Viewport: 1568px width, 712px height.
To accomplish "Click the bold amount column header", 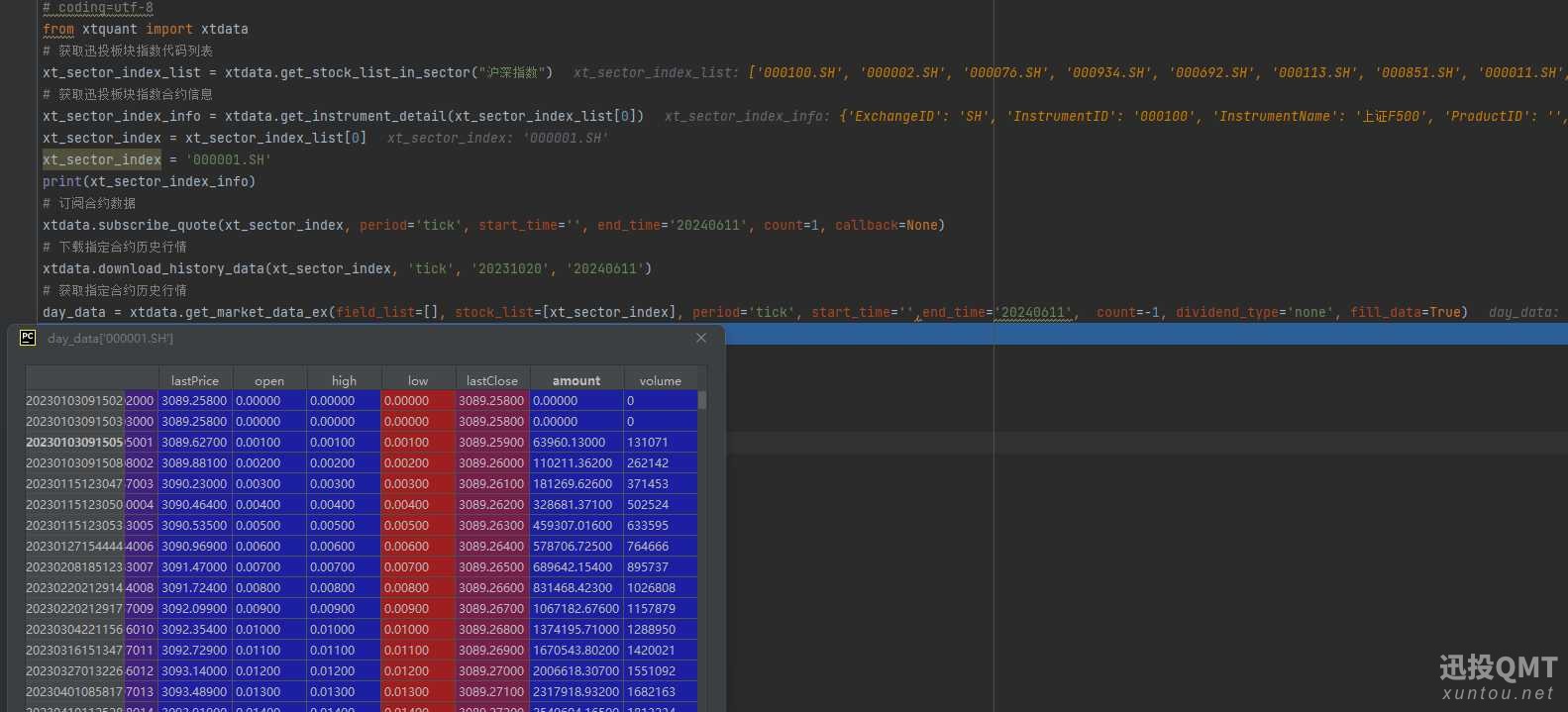I will [576, 380].
